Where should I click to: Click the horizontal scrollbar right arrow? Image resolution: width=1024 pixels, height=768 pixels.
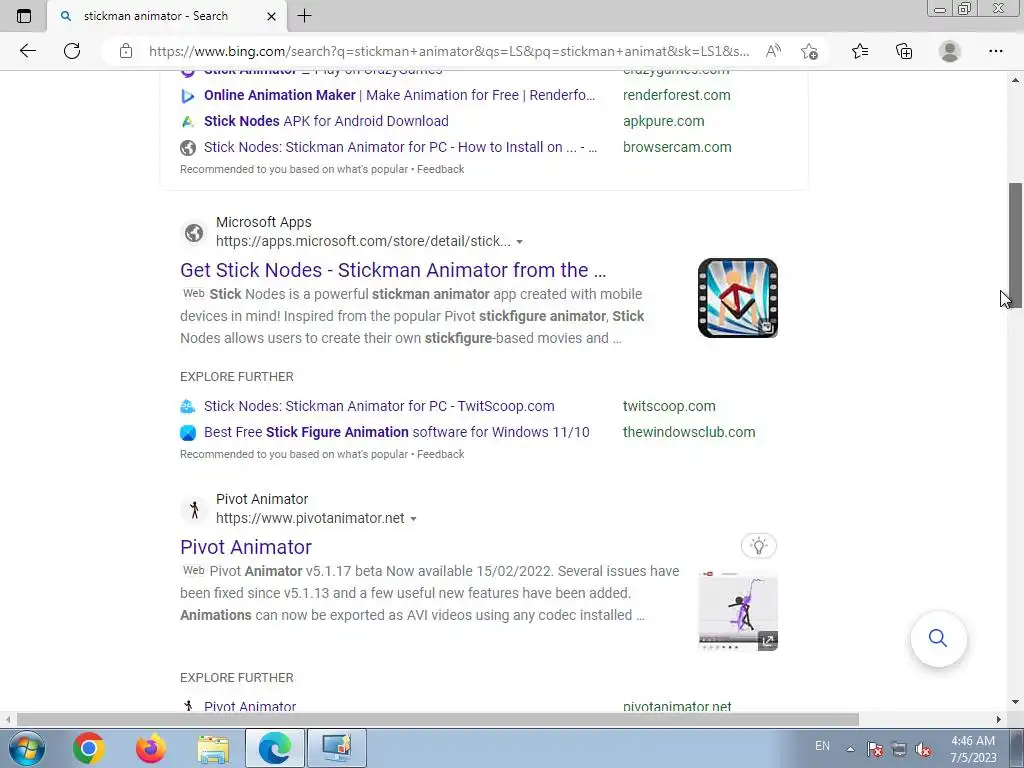pyautogui.click(x=999, y=719)
